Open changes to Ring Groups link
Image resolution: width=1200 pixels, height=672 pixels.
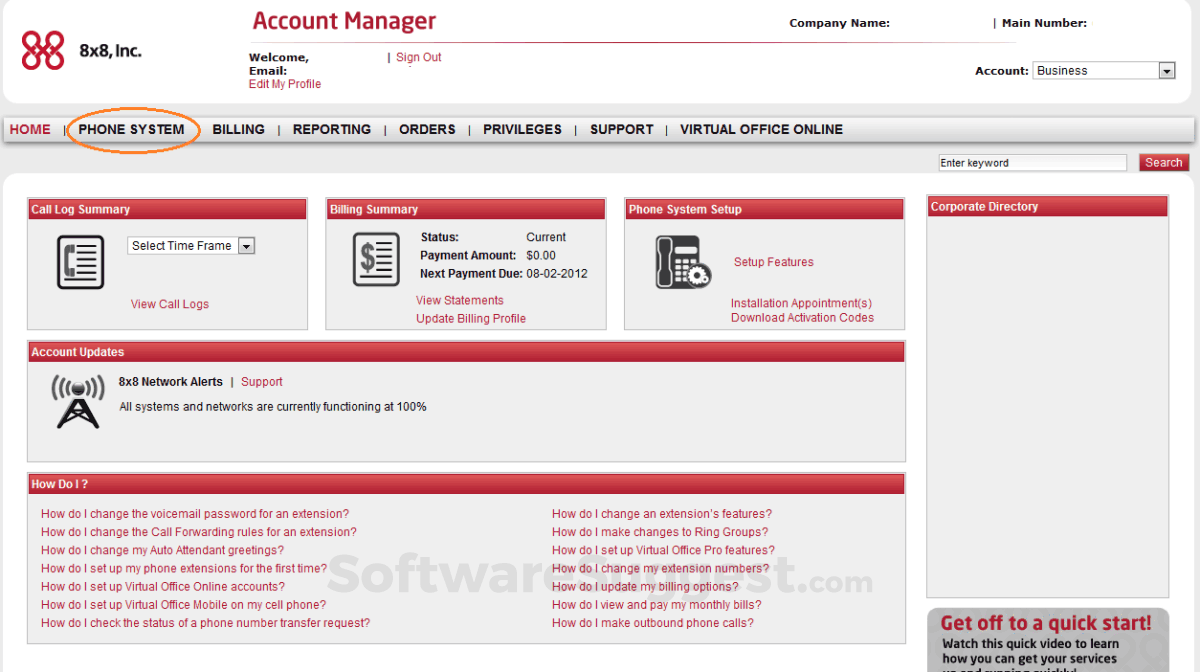click(x=660, y=532)
